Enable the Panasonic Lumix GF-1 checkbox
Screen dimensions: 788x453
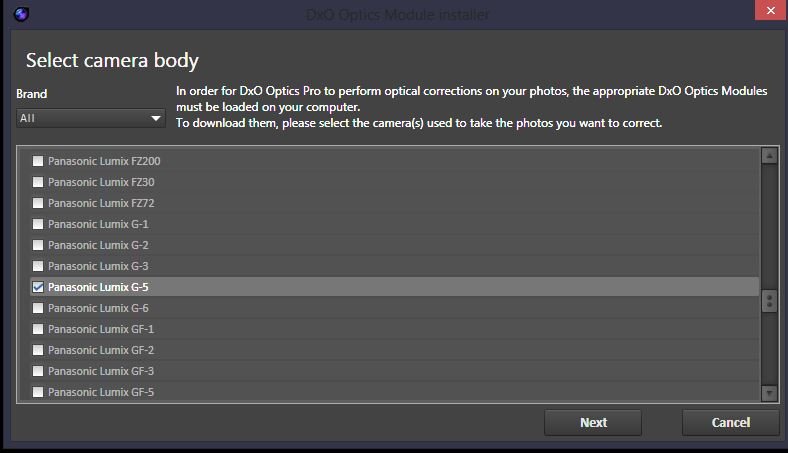point(38,329)
